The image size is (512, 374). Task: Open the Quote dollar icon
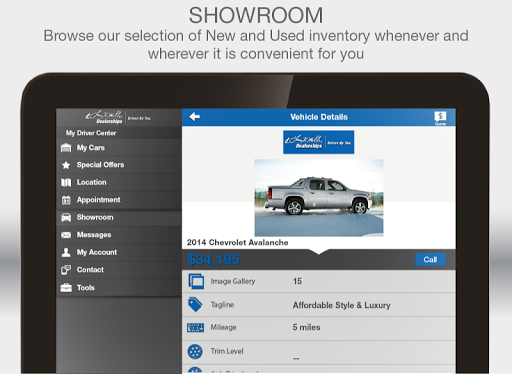440,118
